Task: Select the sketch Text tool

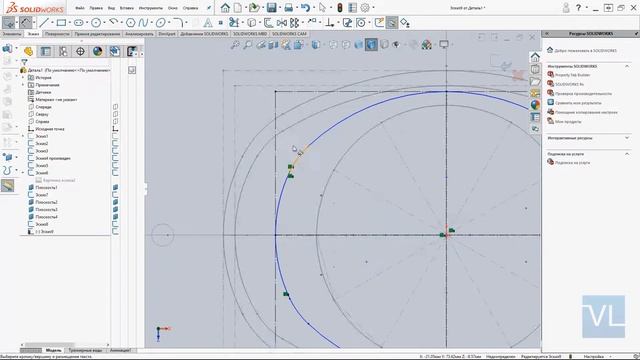Action: click(208, 23)
